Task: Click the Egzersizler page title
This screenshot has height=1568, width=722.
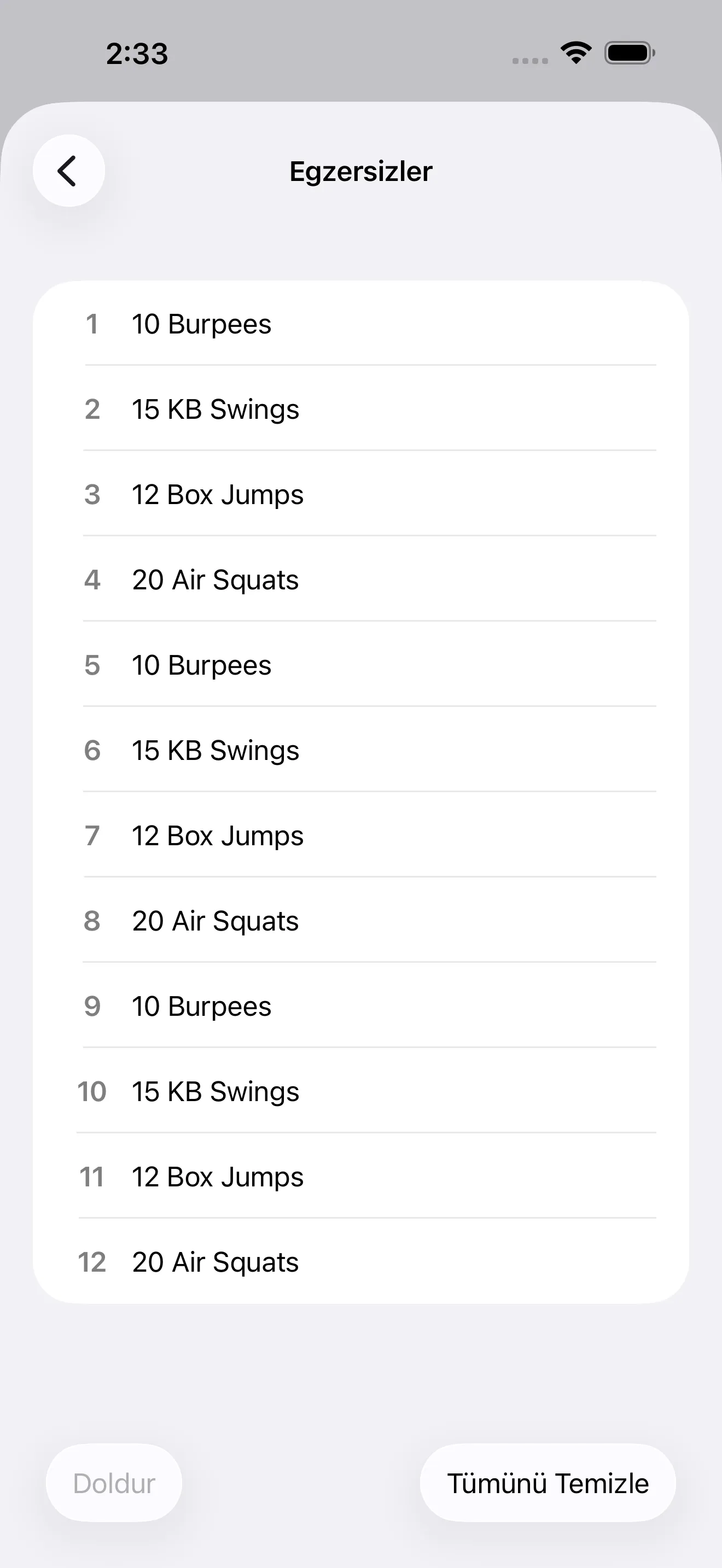Action: point(360,172)
